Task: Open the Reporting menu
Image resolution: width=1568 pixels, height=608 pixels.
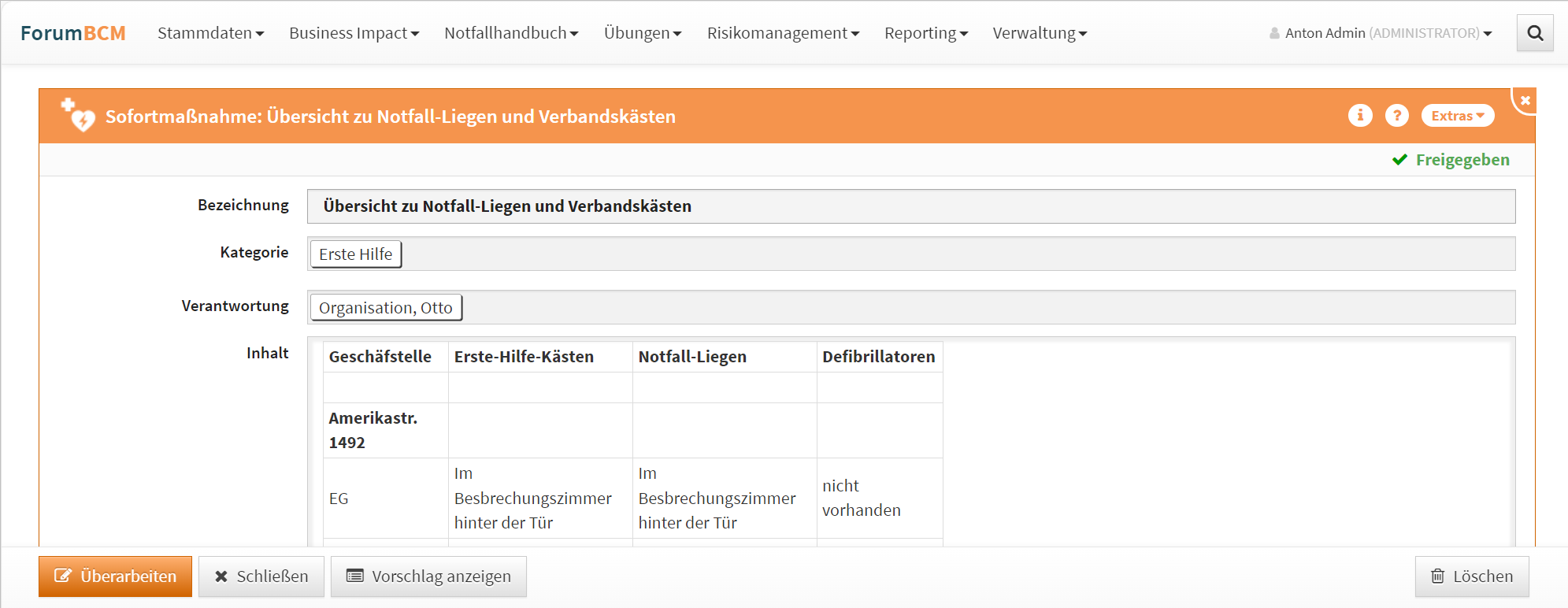Action: (926, 33)
